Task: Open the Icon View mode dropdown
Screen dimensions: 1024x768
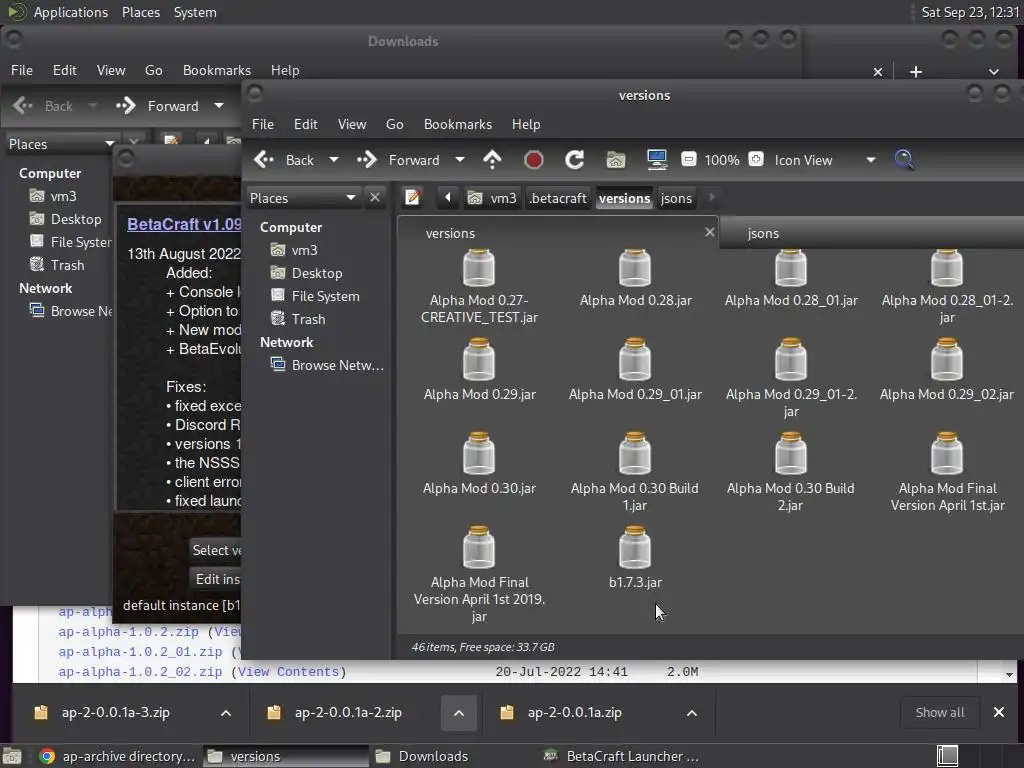Action: (x=825, y=160)
